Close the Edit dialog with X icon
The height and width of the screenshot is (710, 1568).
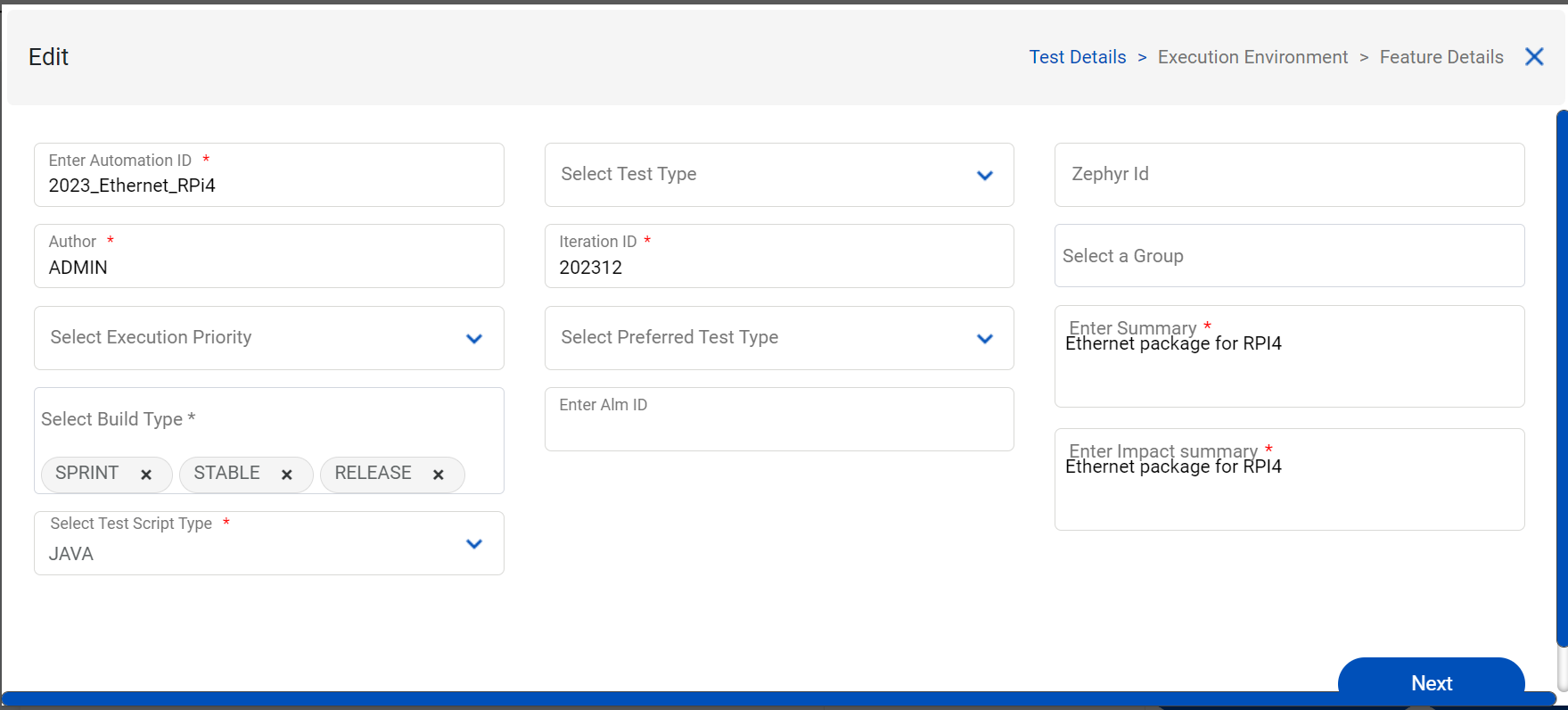(1533, 57)
